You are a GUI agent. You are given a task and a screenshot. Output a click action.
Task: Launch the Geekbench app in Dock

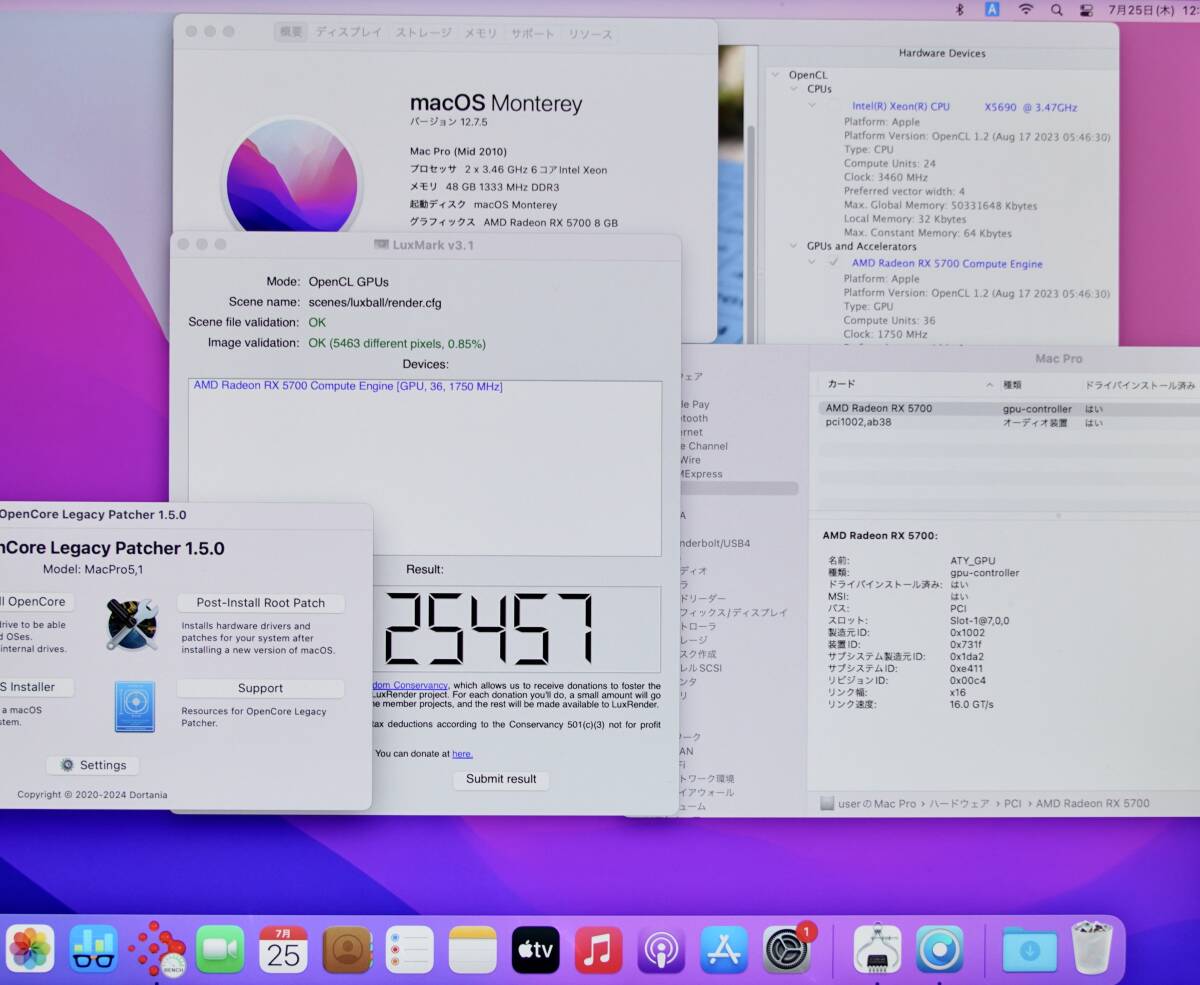click(94, 949)
